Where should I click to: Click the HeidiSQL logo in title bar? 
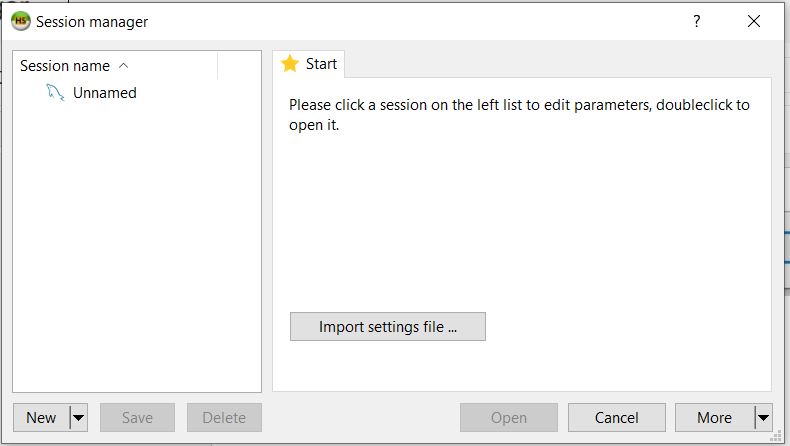click(x=21, y=21)
